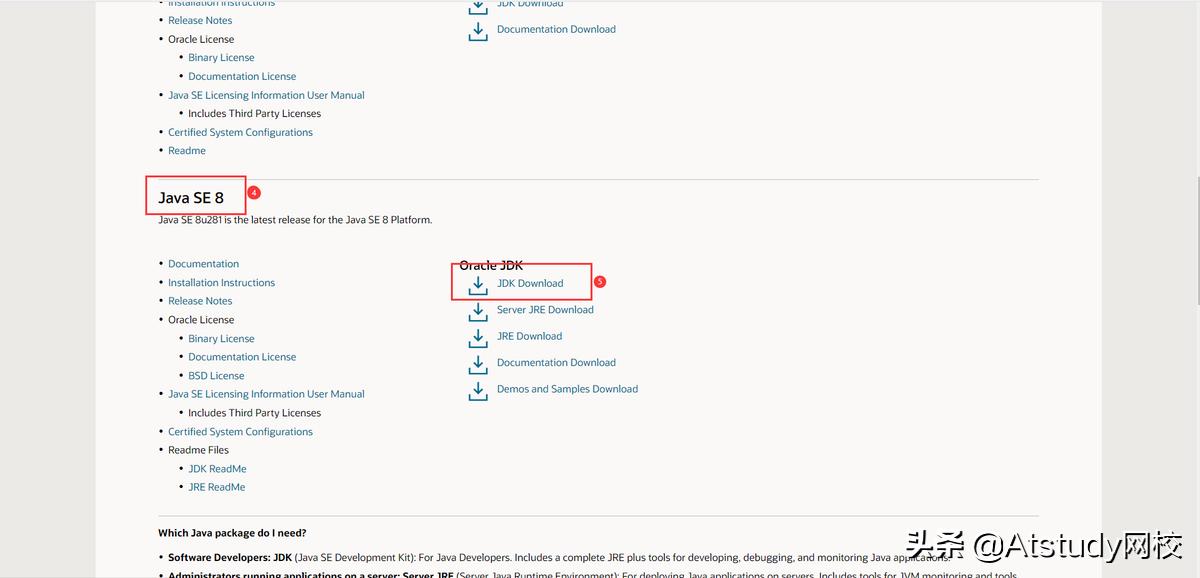Click the JRE Download text link
Viewport: 1200px width, 578px height.
pos(529,336)
